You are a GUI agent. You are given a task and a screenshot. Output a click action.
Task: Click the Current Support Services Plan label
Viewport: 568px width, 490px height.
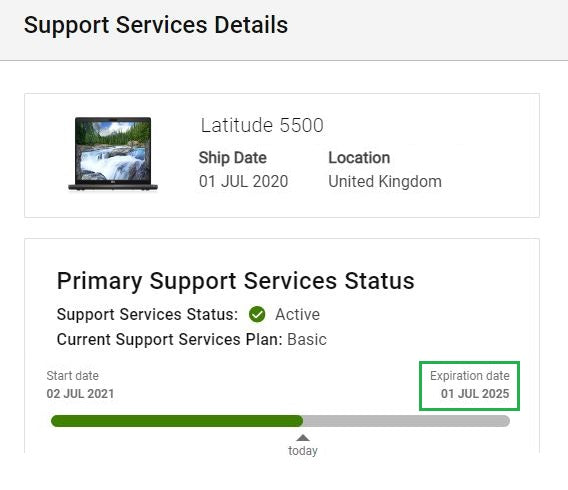pos(170,340)
